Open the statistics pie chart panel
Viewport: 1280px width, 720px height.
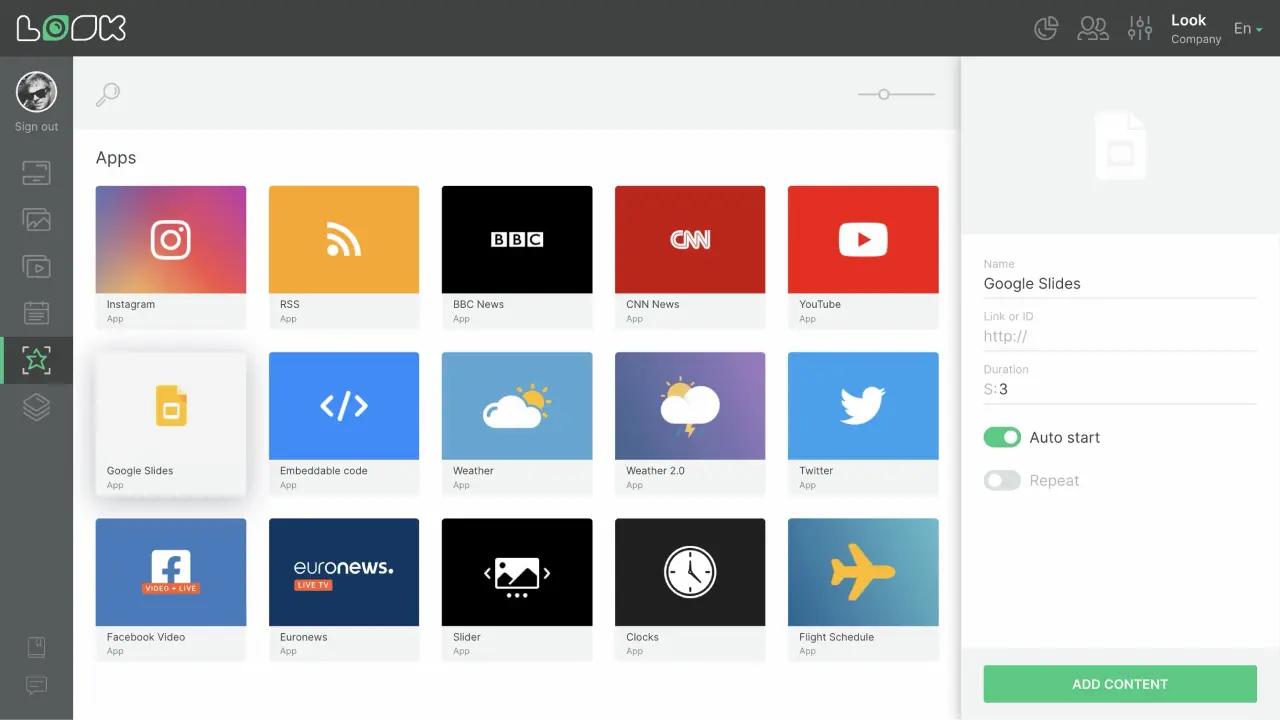[x=1045, y=28]
